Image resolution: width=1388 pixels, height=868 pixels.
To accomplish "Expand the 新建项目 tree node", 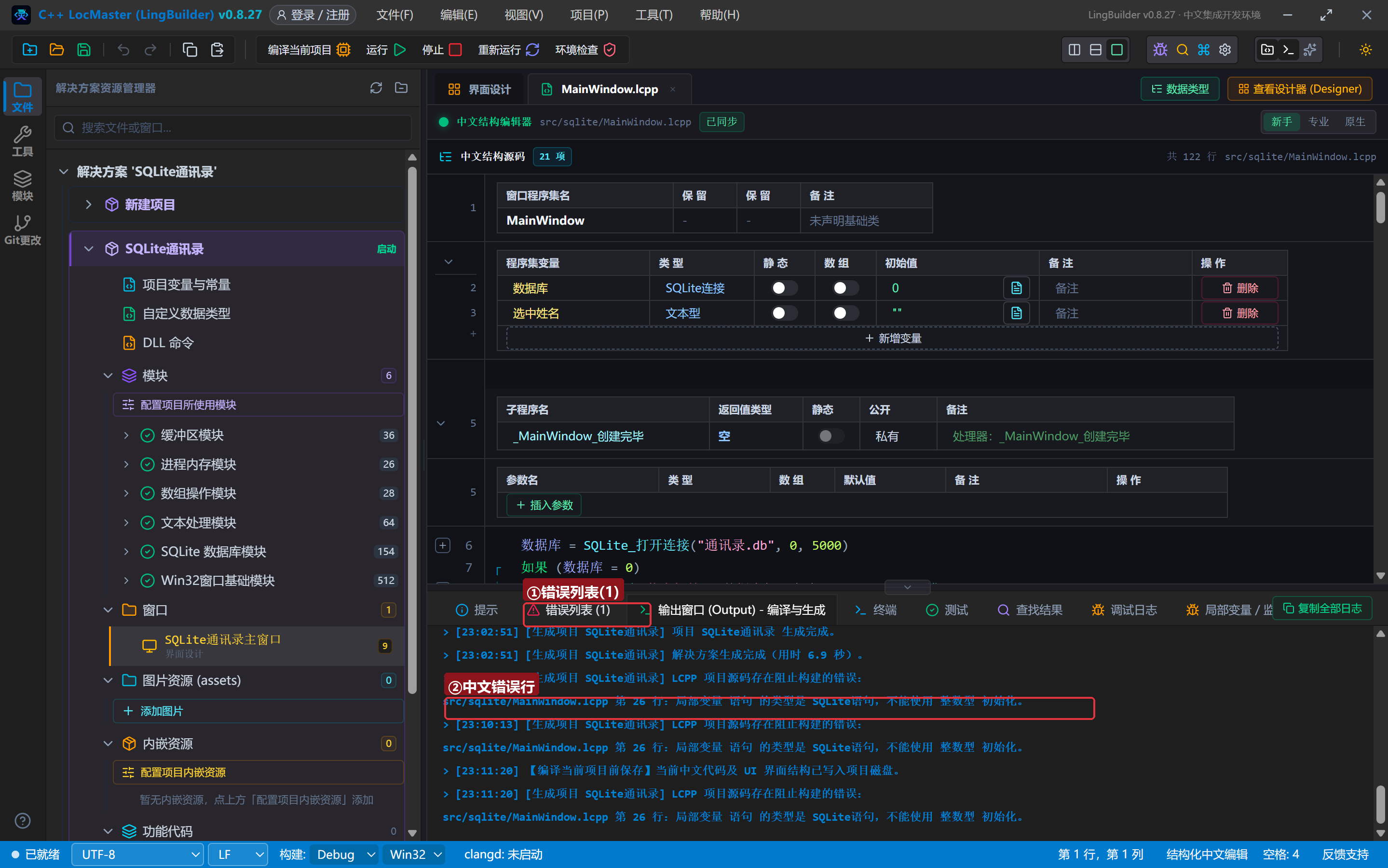I will point(88,205).
